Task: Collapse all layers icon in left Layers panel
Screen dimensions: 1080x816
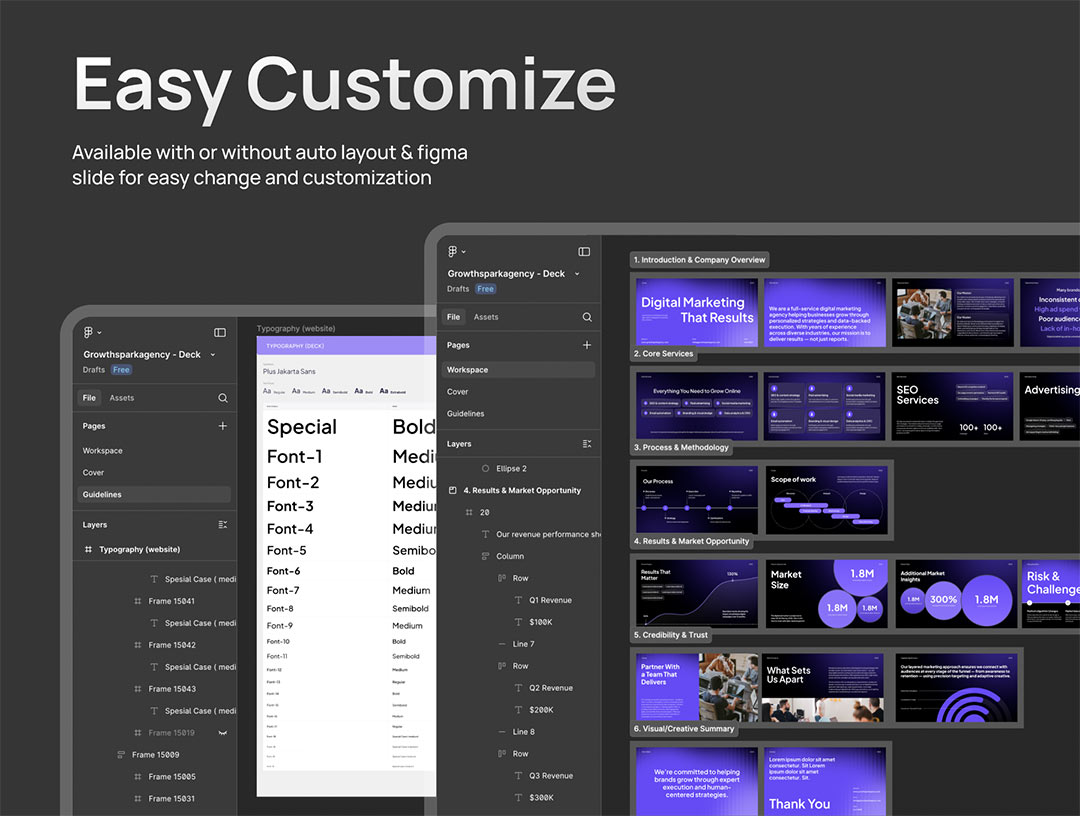Action: (x=222, y=525)
